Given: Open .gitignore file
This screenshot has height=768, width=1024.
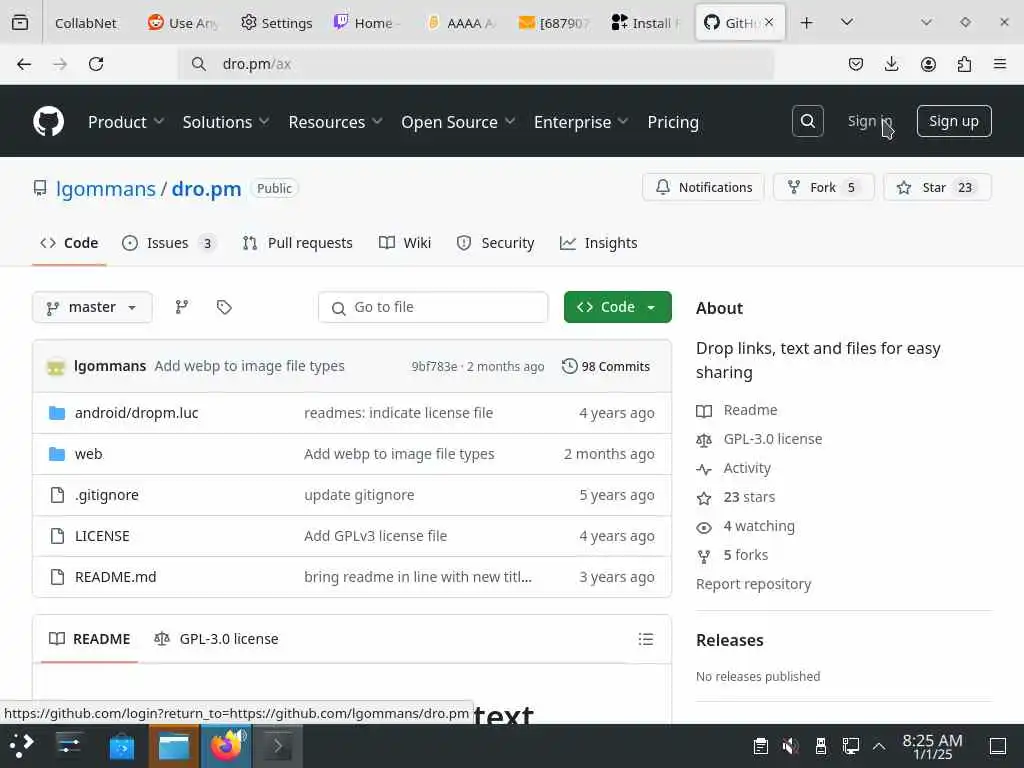Looking at the screenshot, I should click(106, 495).
